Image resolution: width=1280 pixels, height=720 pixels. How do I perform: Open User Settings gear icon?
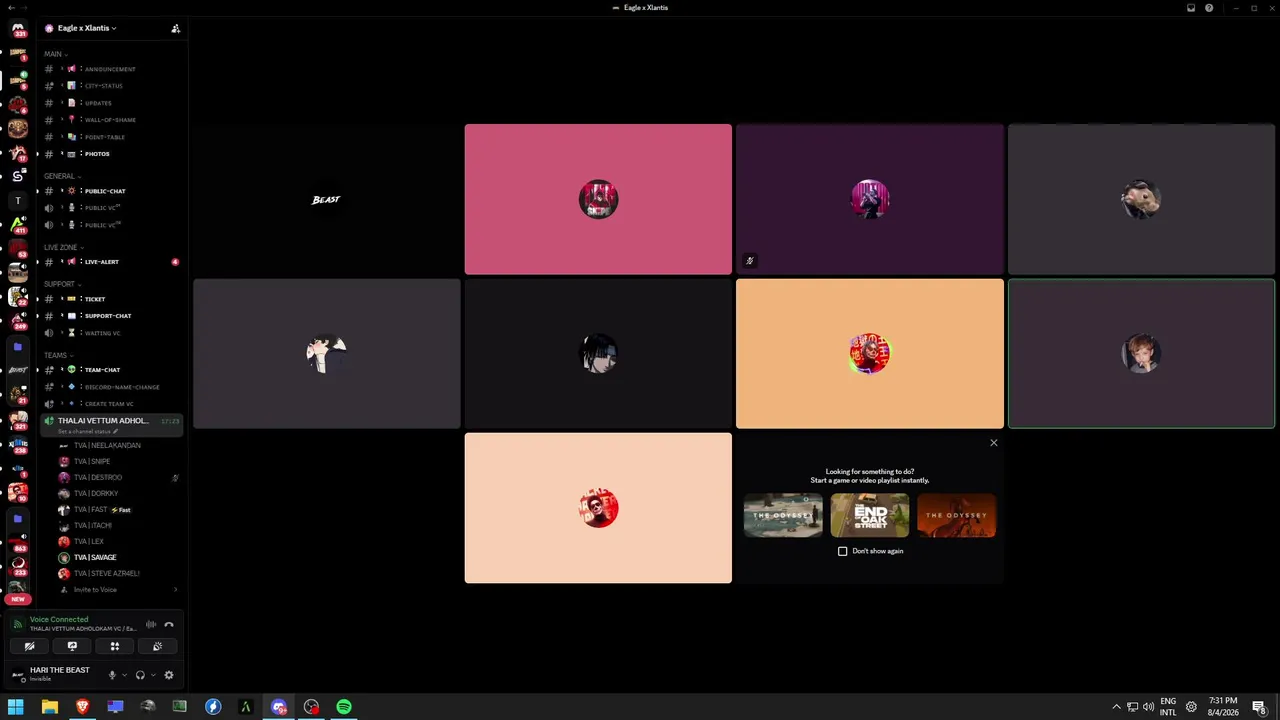(169, 675)
